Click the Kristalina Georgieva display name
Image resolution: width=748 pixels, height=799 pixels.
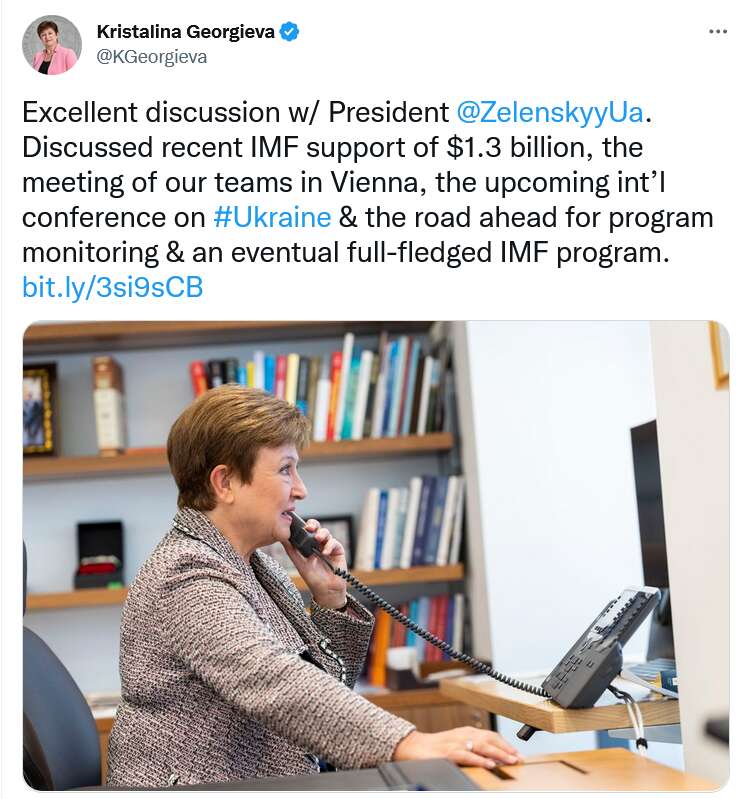pyautogui.click(x=186, y=32)
